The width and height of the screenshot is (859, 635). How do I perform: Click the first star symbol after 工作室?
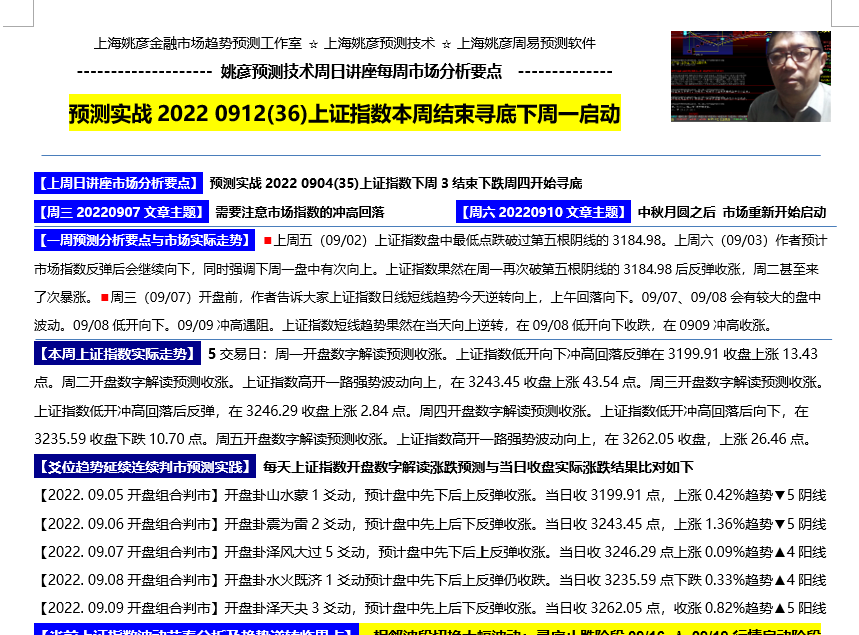tap(314, 44)
